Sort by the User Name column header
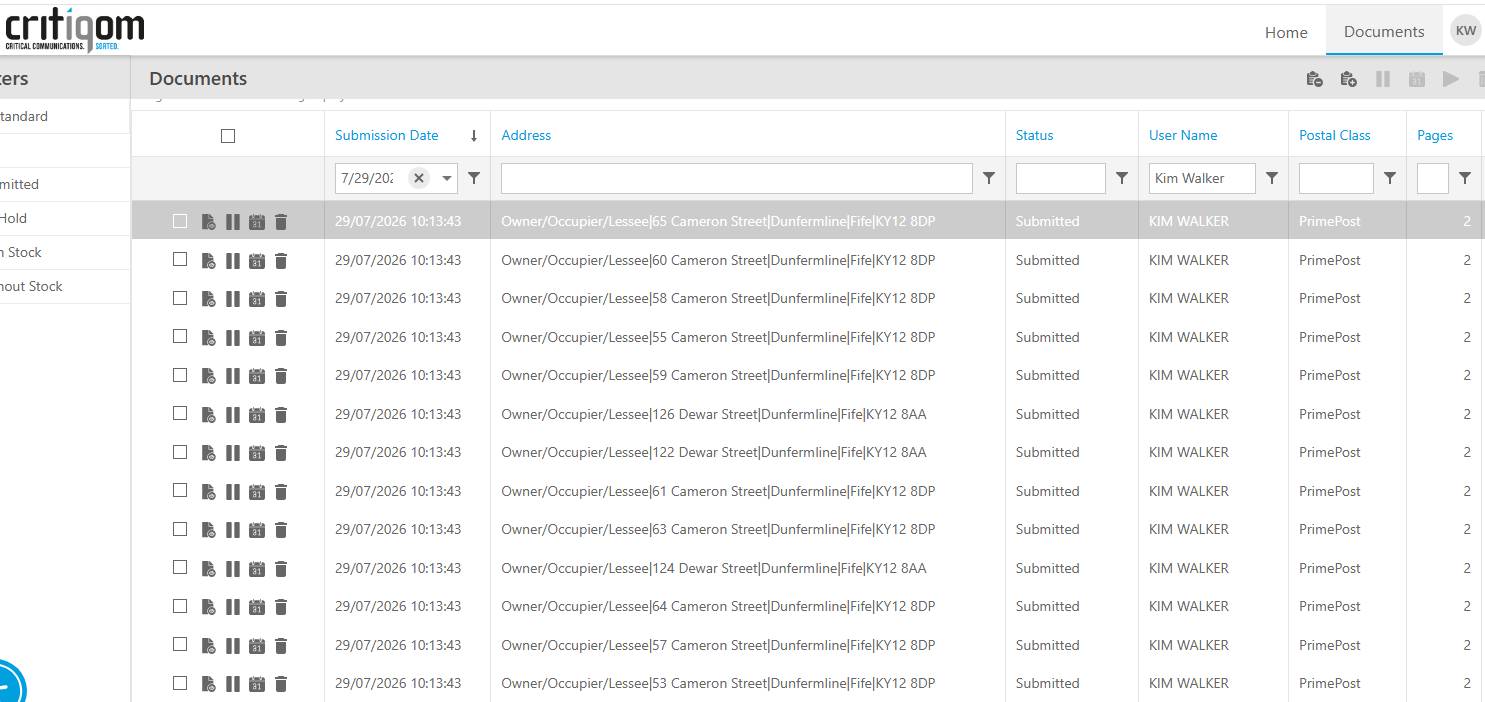Viewport: 1485px width, 702px height. 1183,135
